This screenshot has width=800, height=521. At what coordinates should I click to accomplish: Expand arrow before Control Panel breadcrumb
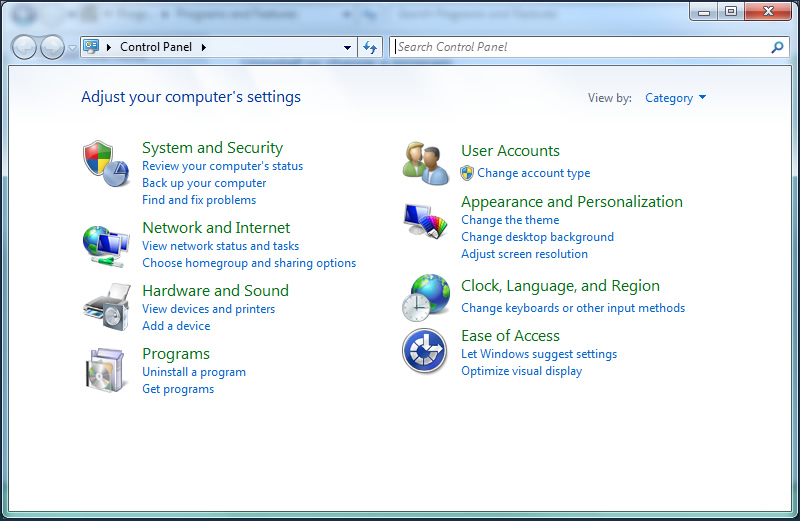click(x=109, y=47)
